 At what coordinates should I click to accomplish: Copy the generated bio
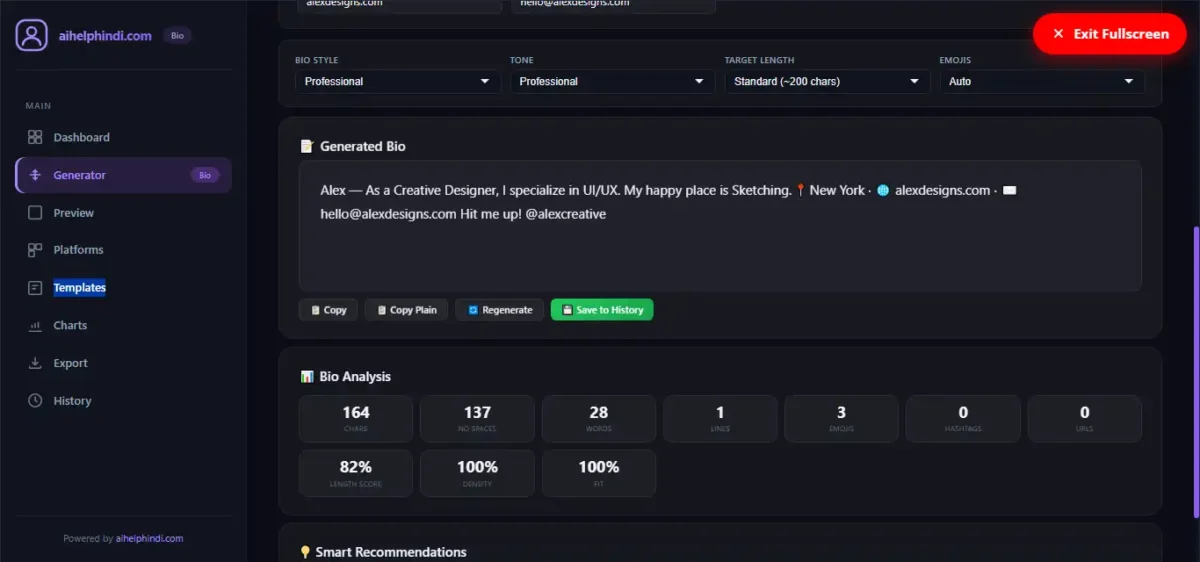tap(328, 310)
